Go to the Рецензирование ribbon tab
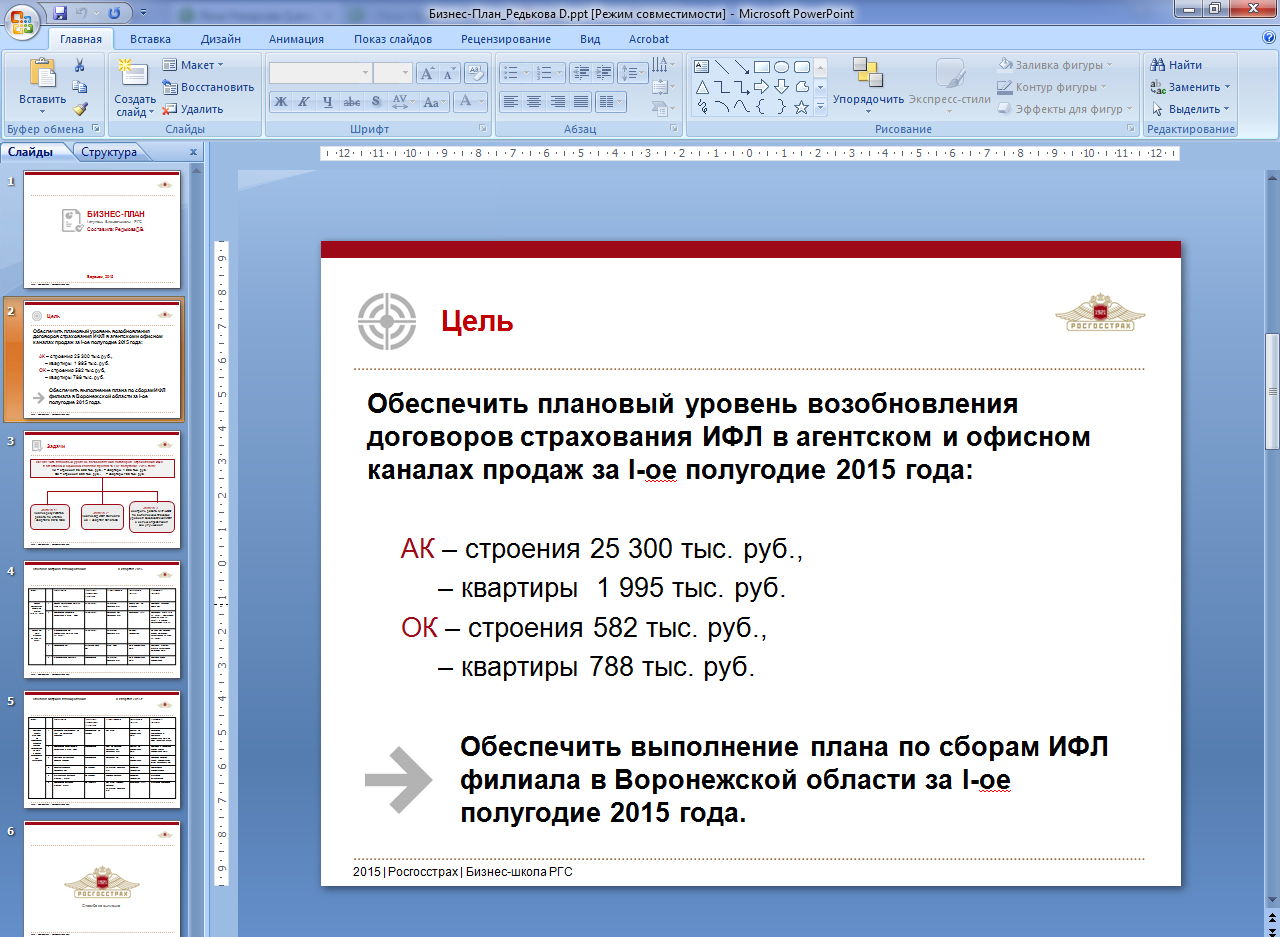Screen dimensions: 1280x937 pyautogui.click(x=506, y=39)
